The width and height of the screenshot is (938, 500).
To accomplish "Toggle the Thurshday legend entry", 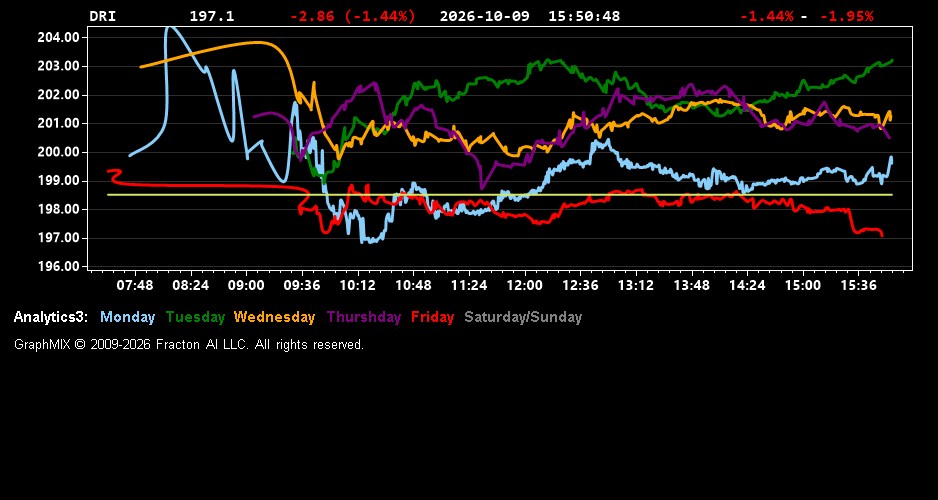I will coord(364,317).
